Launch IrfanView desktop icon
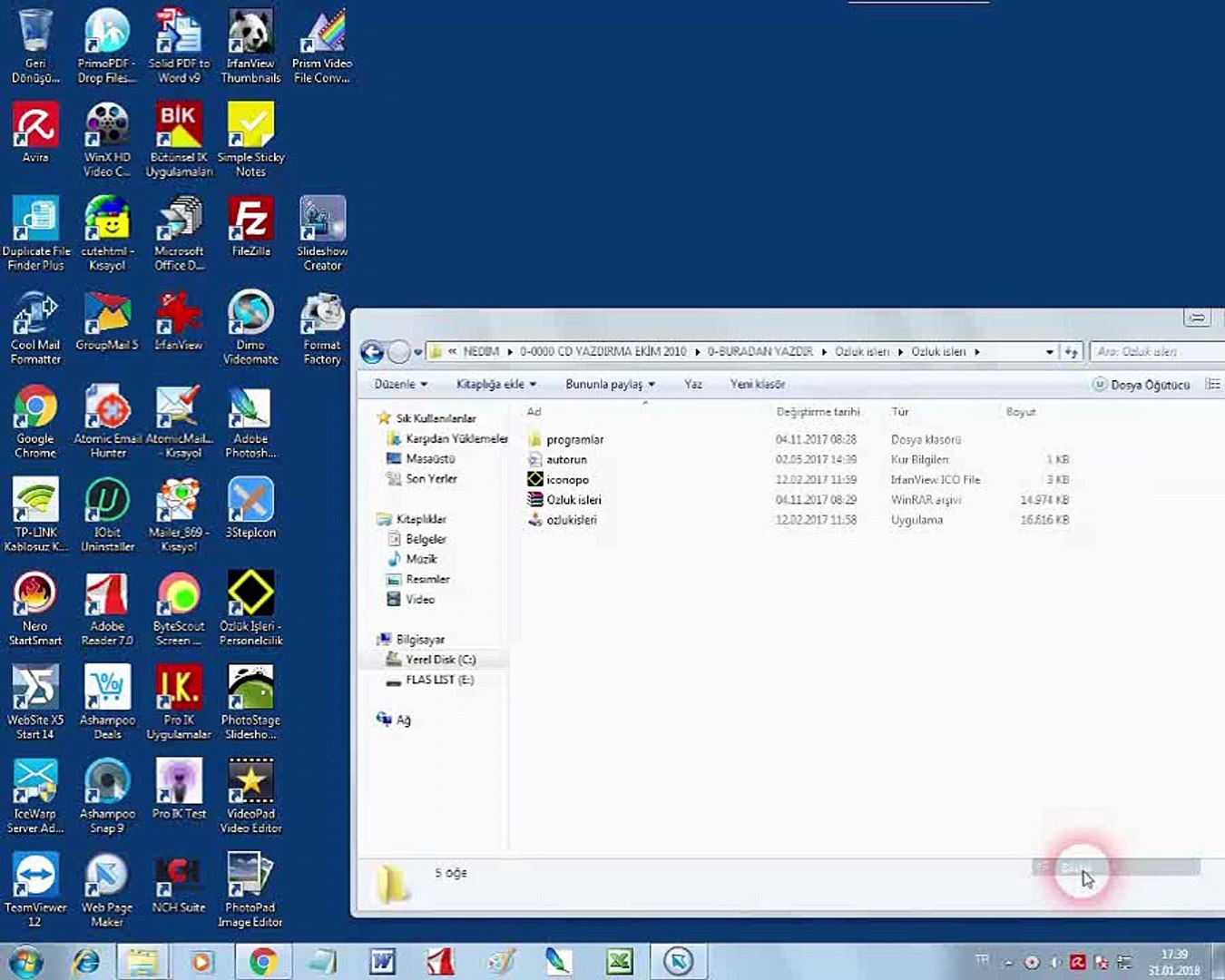 (x=179, y=320)
